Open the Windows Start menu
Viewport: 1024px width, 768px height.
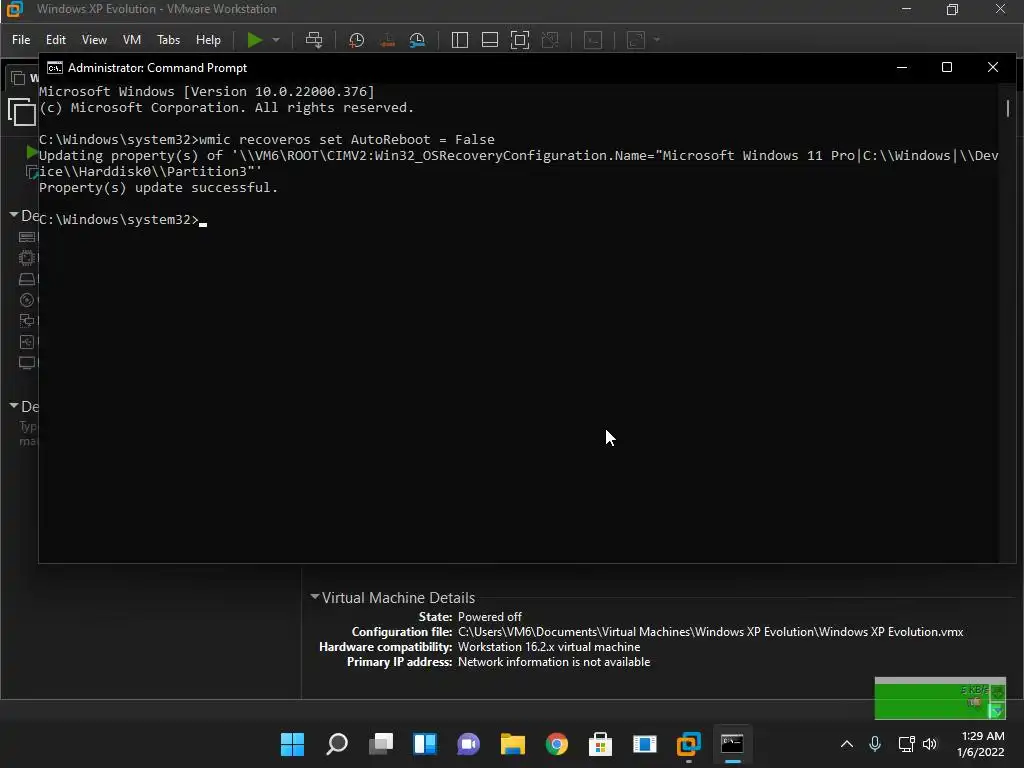pyautogui.click(x=292, y=744)
